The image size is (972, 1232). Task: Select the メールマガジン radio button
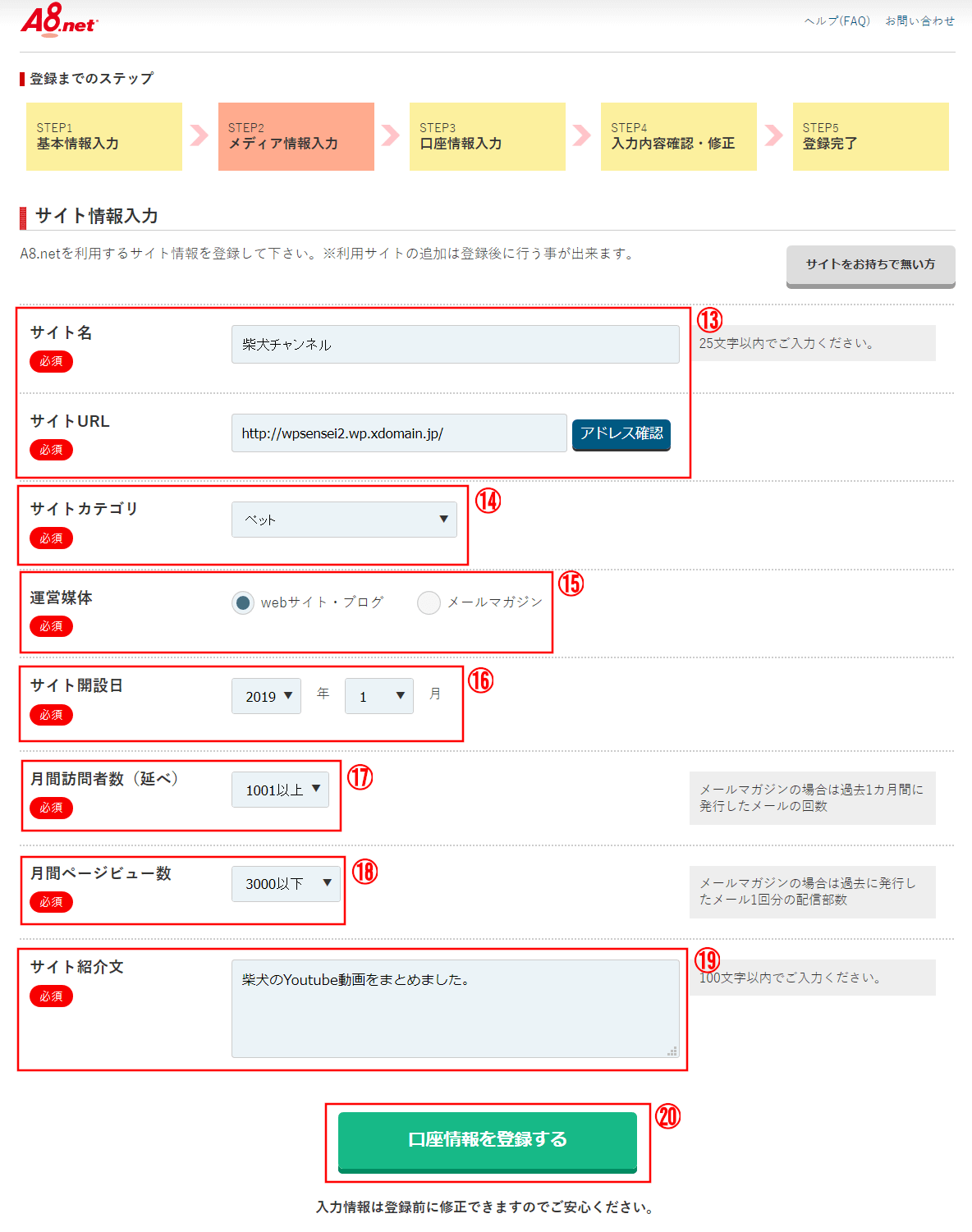point(429,603)
